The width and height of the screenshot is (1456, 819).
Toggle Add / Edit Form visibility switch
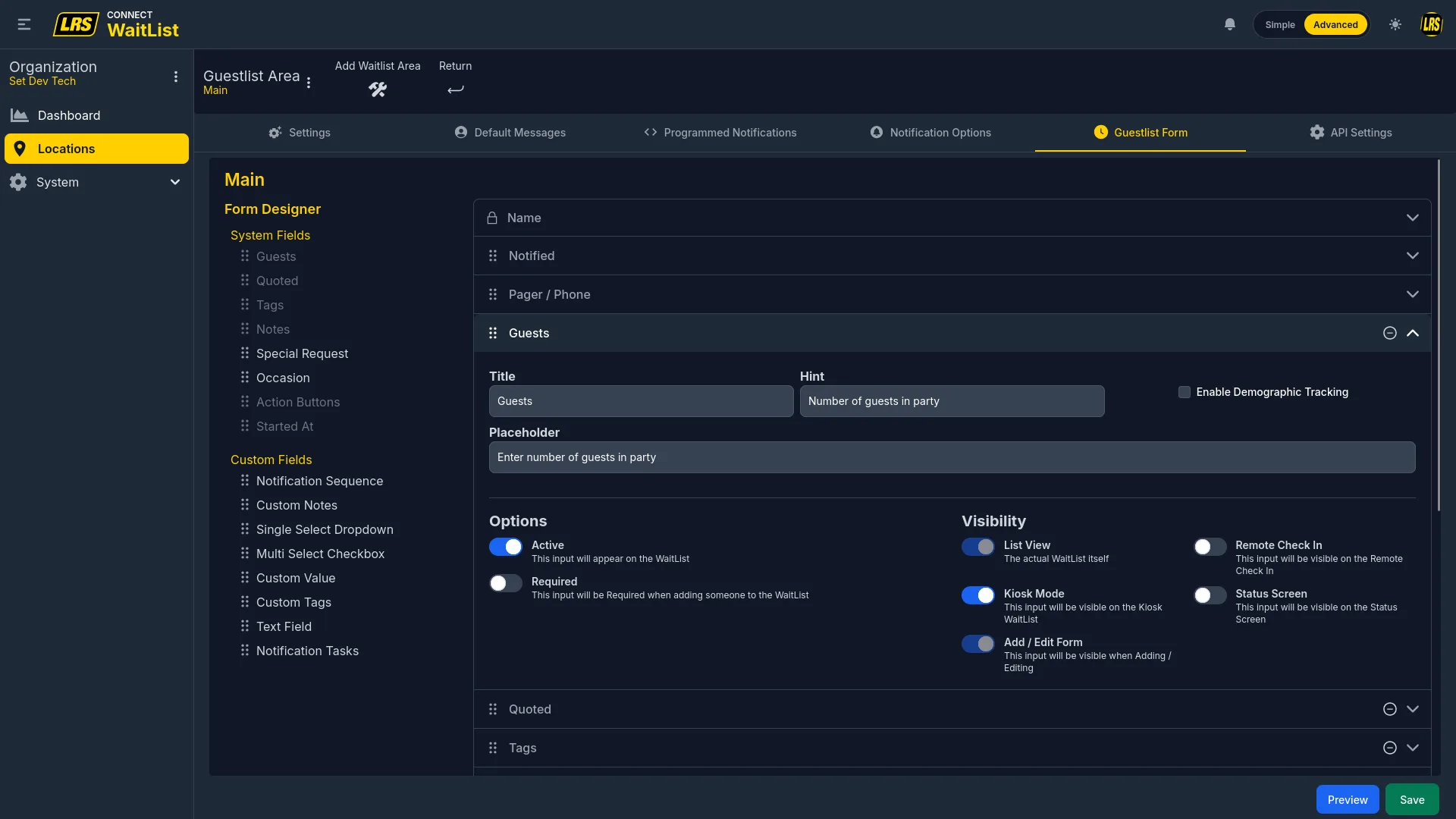coord(978,644)
